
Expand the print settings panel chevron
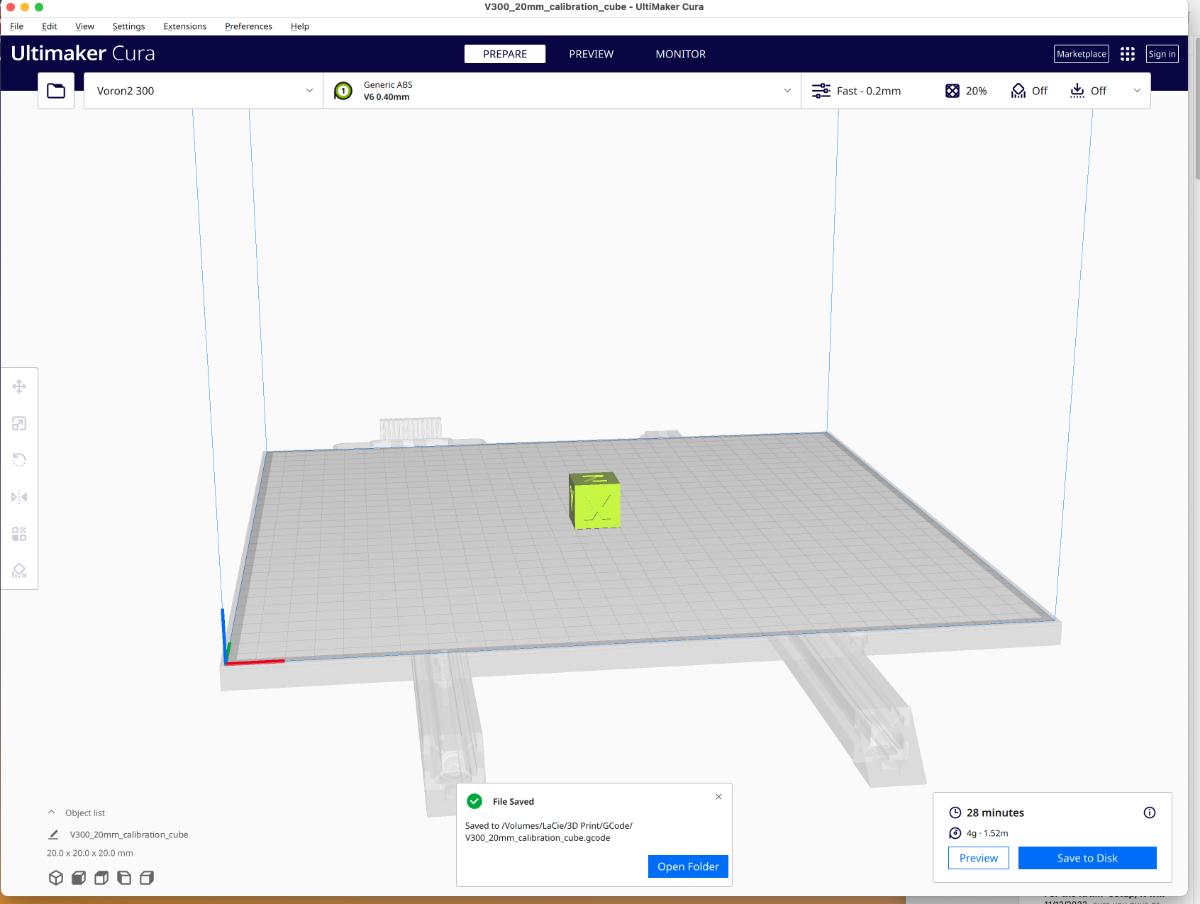(x=1137, y=91)
